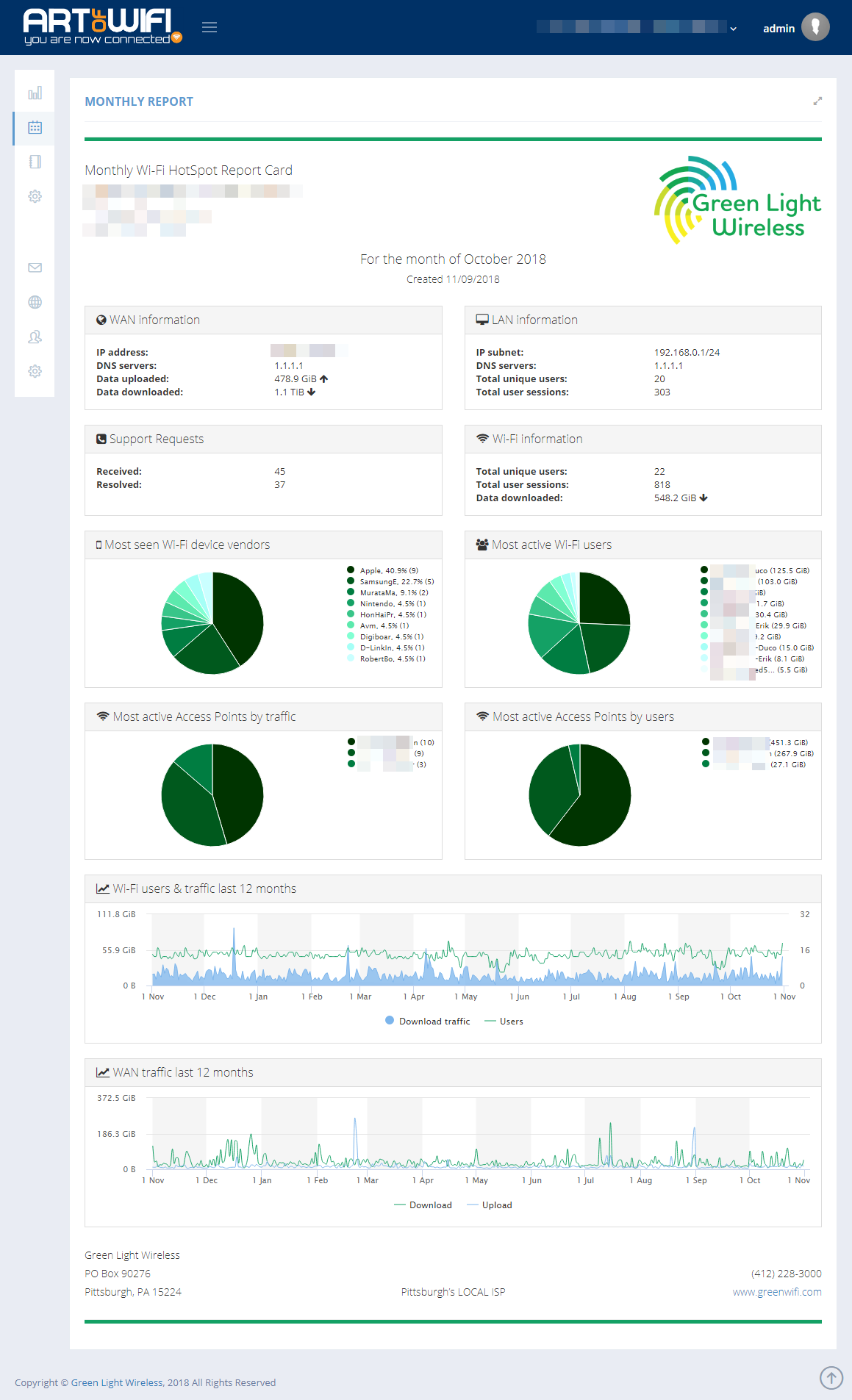Click the envelope mail icon in sidebar
Screen dimensions: 852x1400
point(35,268)
